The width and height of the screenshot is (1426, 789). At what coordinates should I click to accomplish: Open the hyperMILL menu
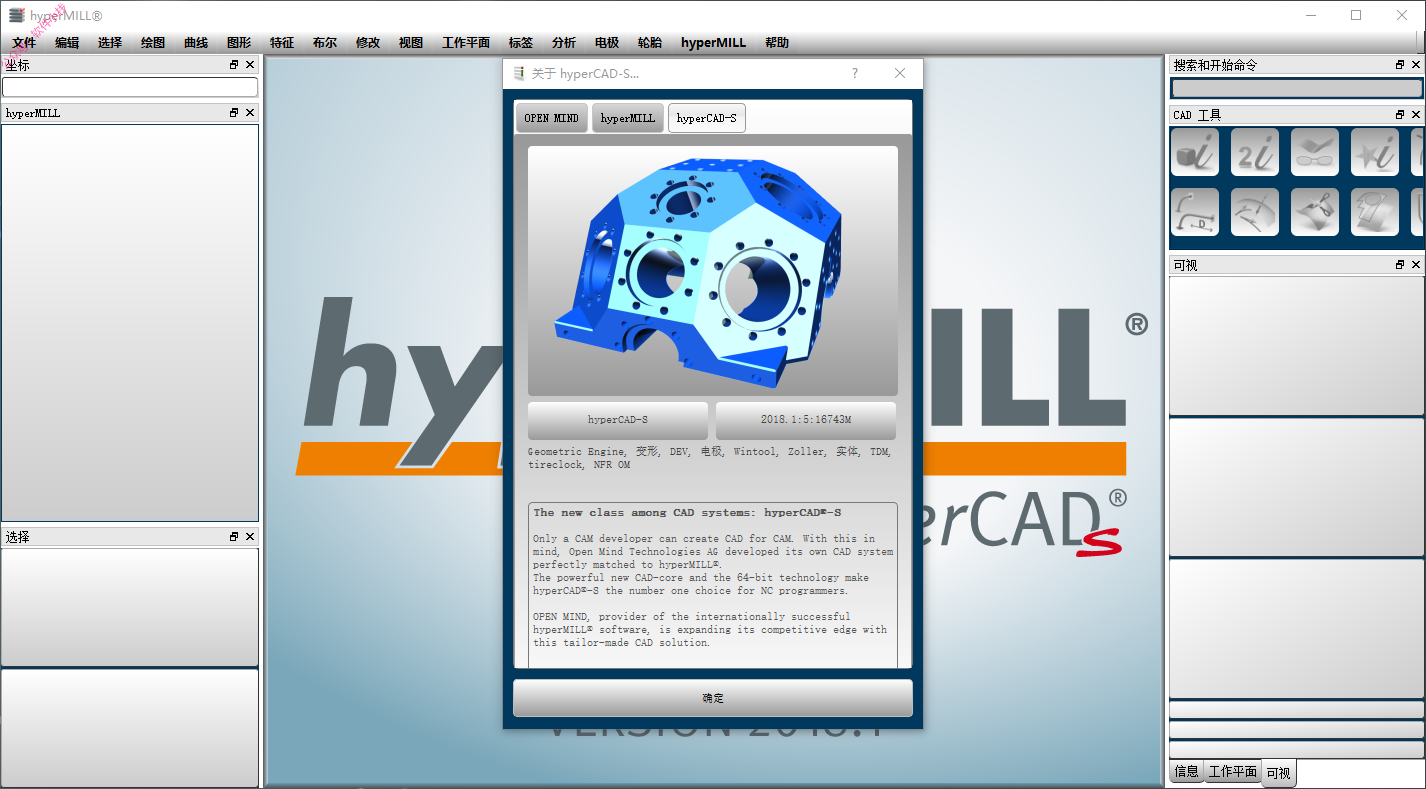714,43
